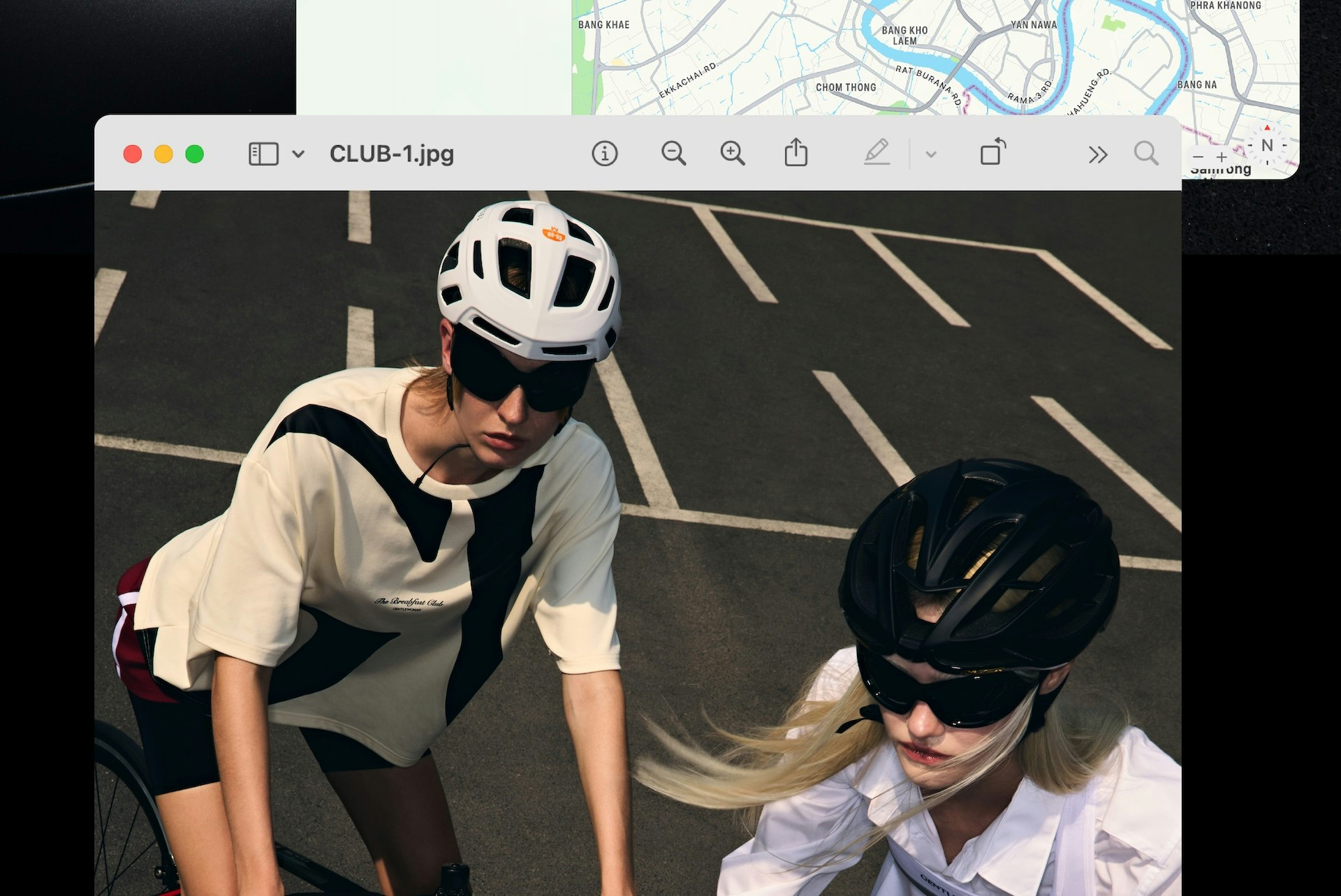
Task: Select YAN NAWA label on map
Action: tap(1034, 24)
